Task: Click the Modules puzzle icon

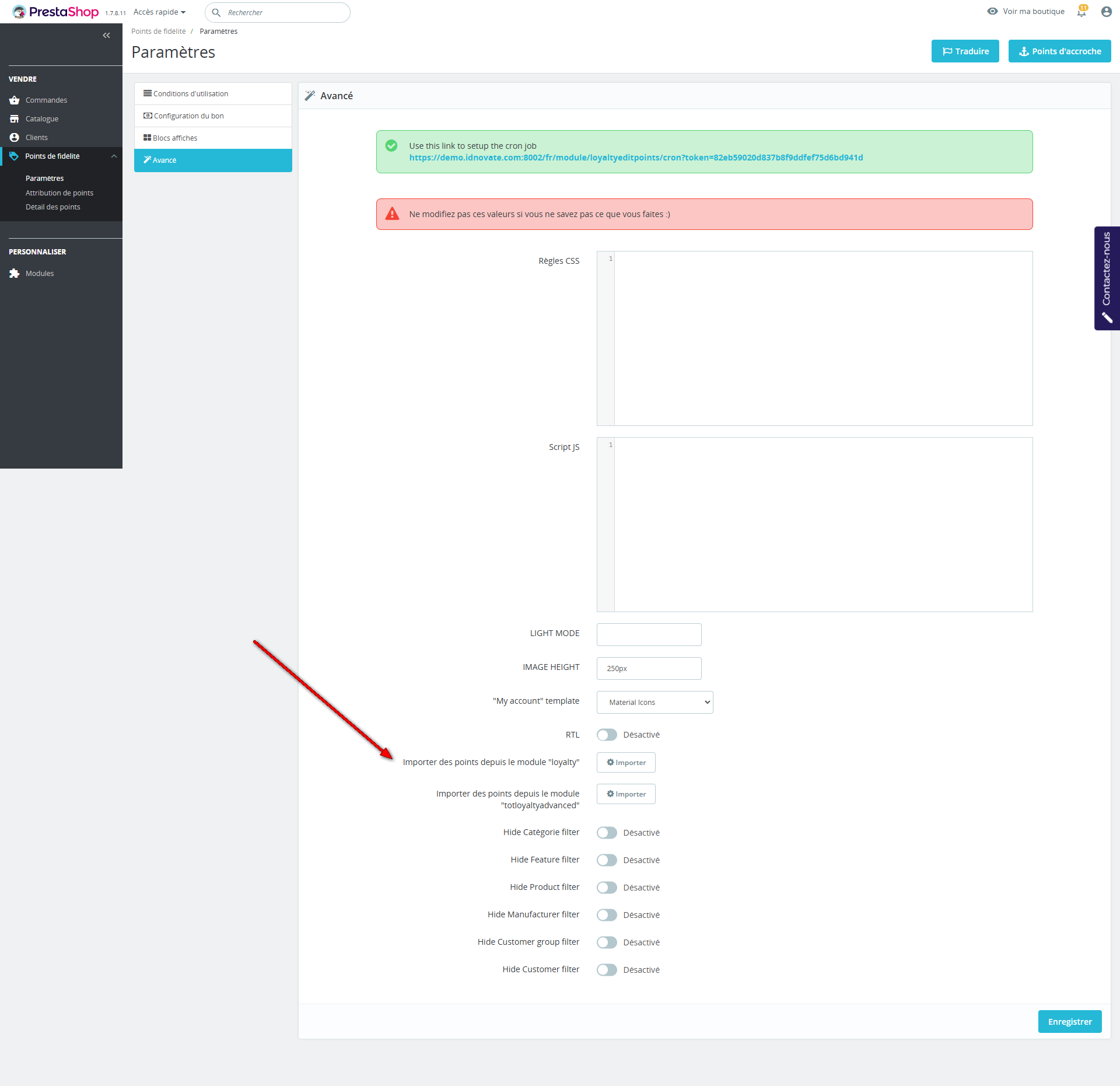Action: (x=15, y=274)
